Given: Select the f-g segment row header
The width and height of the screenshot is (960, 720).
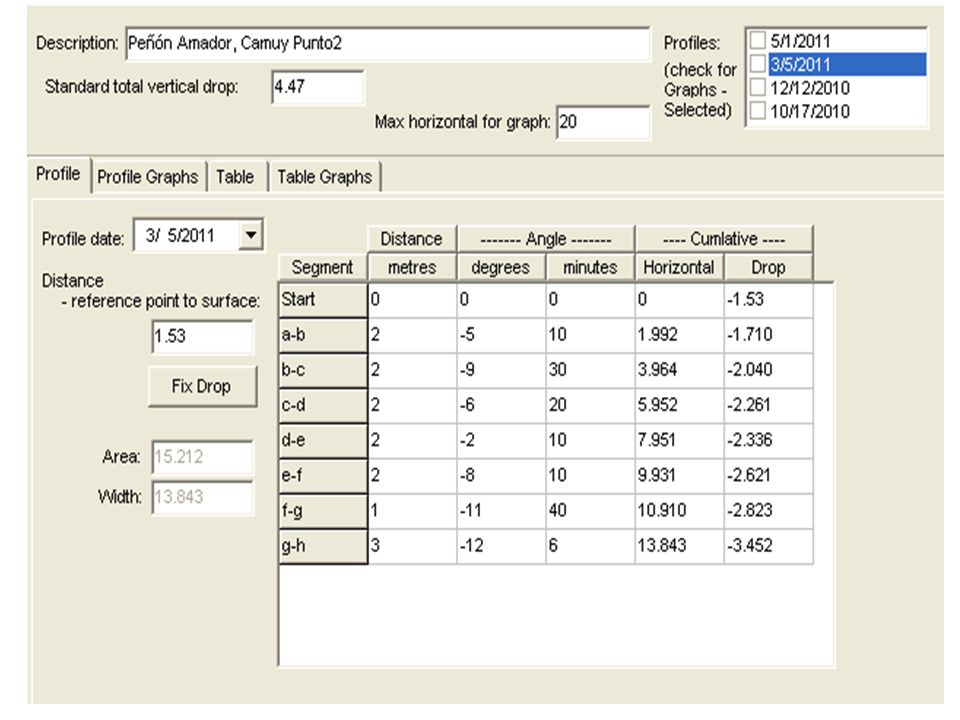Looking at the screenshot, I should (x=323, y=511).
